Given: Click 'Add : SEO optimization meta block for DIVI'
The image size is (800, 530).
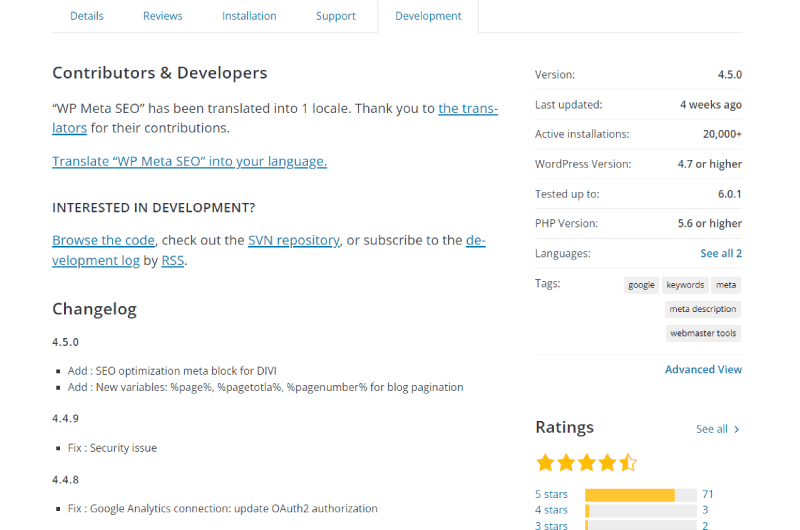Looking at the screenshot, I should 172,371.
